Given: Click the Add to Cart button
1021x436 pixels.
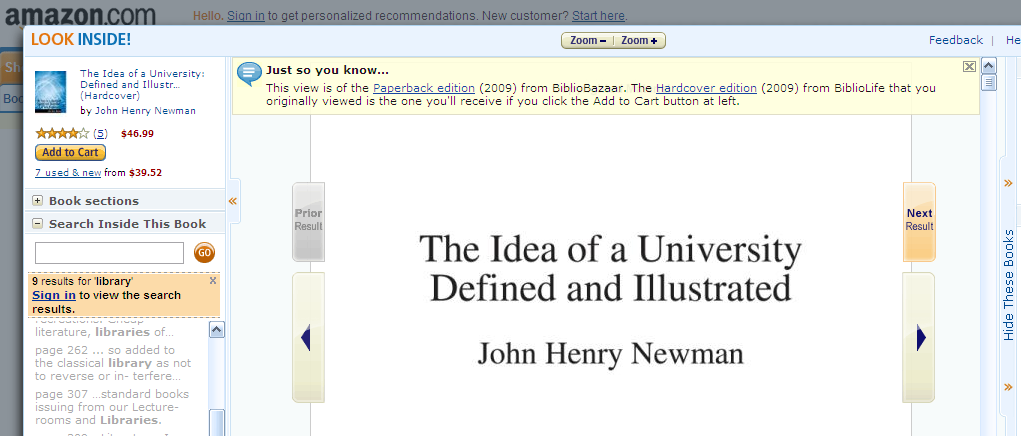Looking at the screenshot, I should pyautogui.click(x=70, y=152).
